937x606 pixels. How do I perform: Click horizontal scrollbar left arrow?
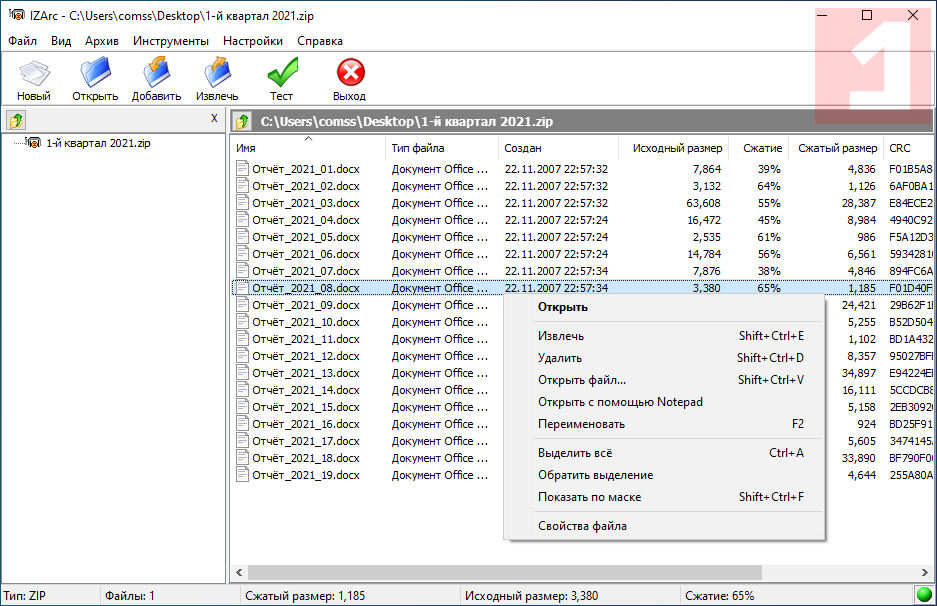(x=239, y=573)
